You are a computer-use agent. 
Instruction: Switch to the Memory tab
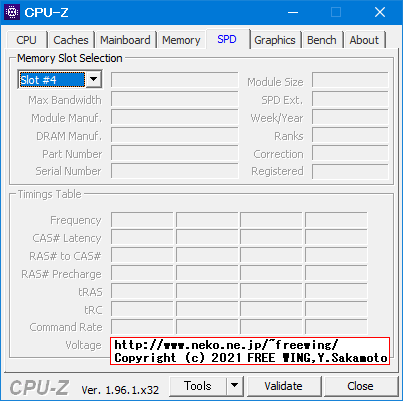(x=181, y=40)
